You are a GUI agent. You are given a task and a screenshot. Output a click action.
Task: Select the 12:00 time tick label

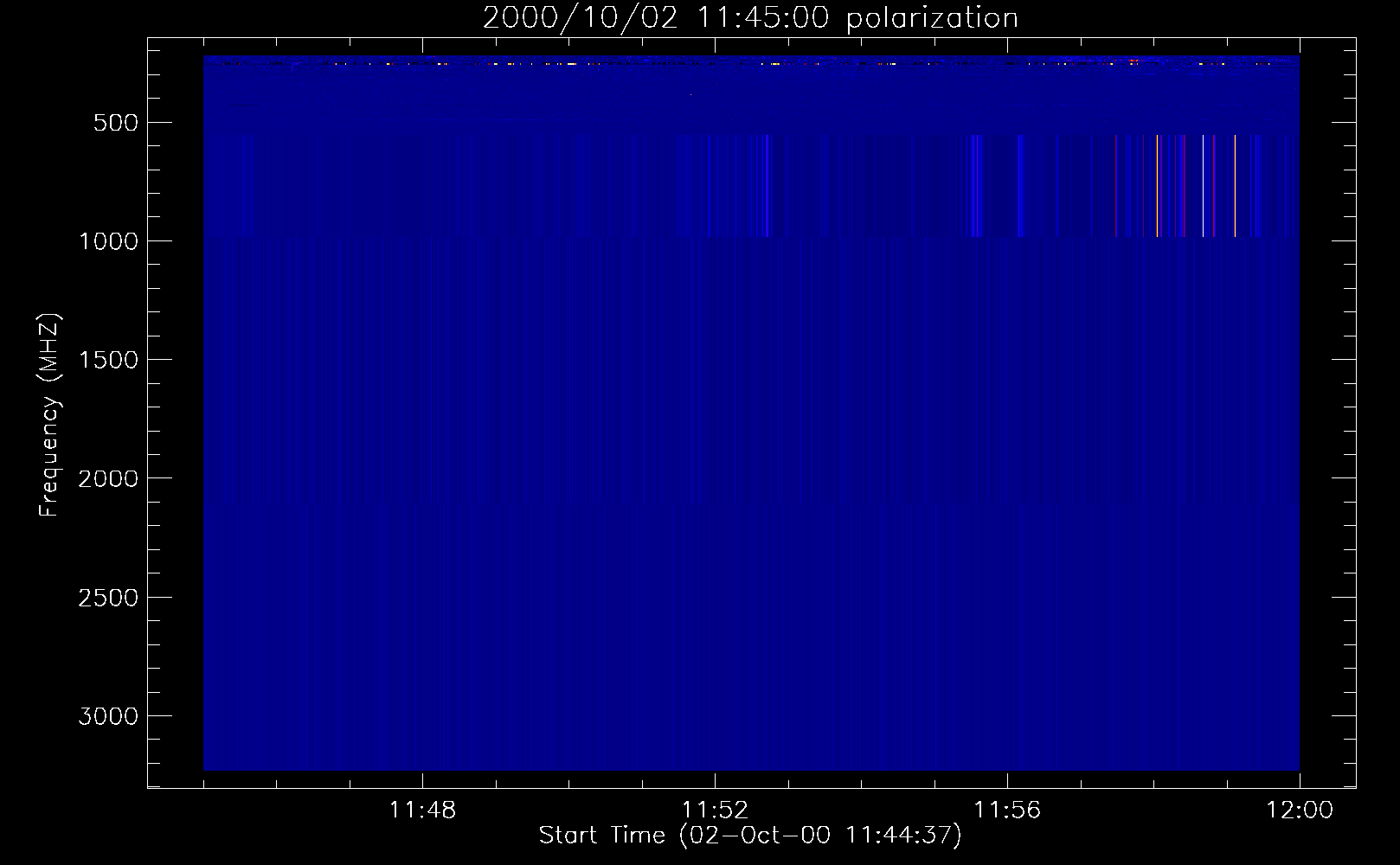1300,811
